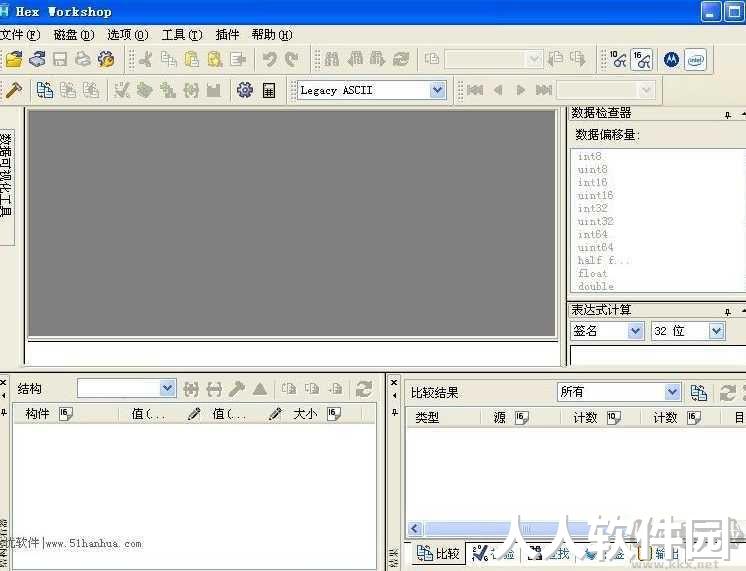Close the 比较结果 panel with X
This screenshot has height=571, width=746.
tap(394, 383)
